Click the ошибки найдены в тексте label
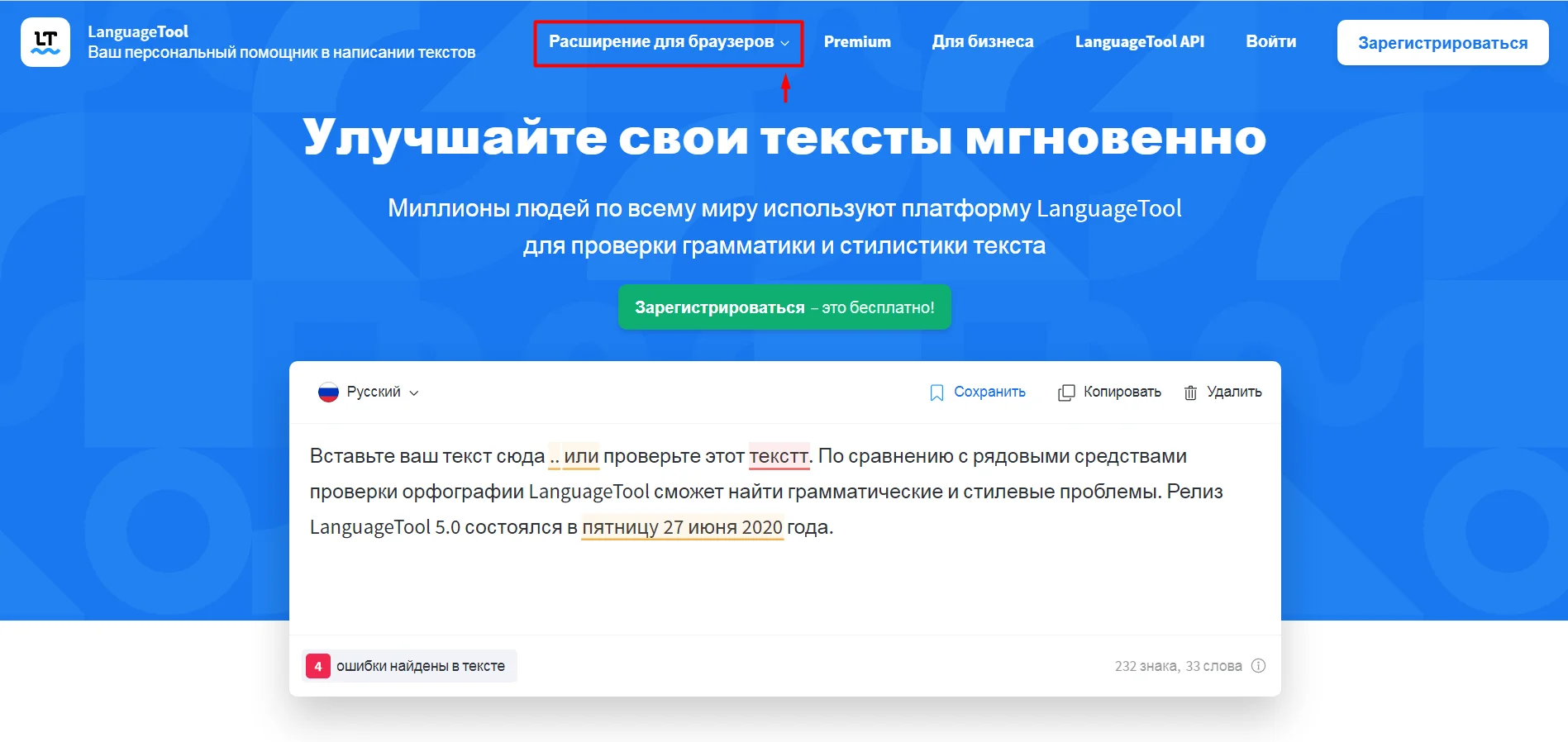Image resolution: width=1568 pixels, height=742 pixels. pos(421,666)
